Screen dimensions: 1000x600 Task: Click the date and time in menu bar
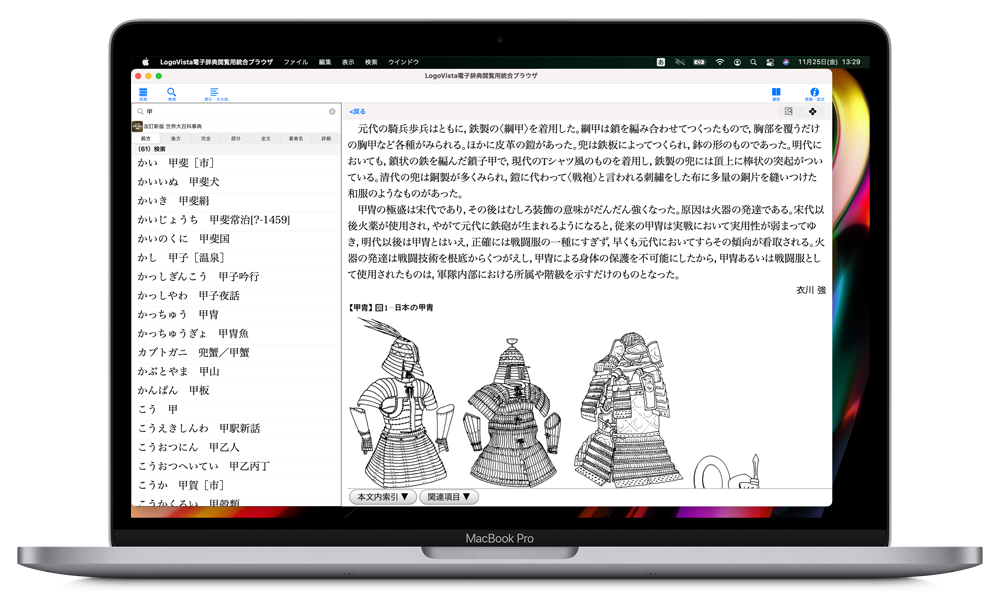829,62
